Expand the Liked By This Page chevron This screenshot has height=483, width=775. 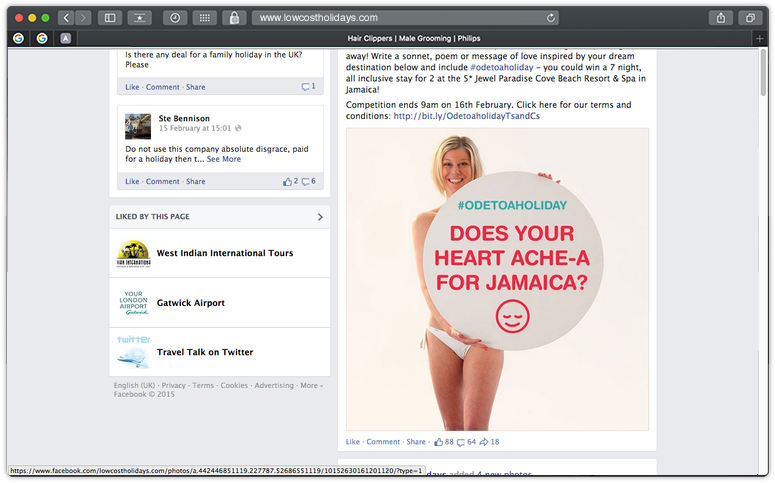[320, 217]
